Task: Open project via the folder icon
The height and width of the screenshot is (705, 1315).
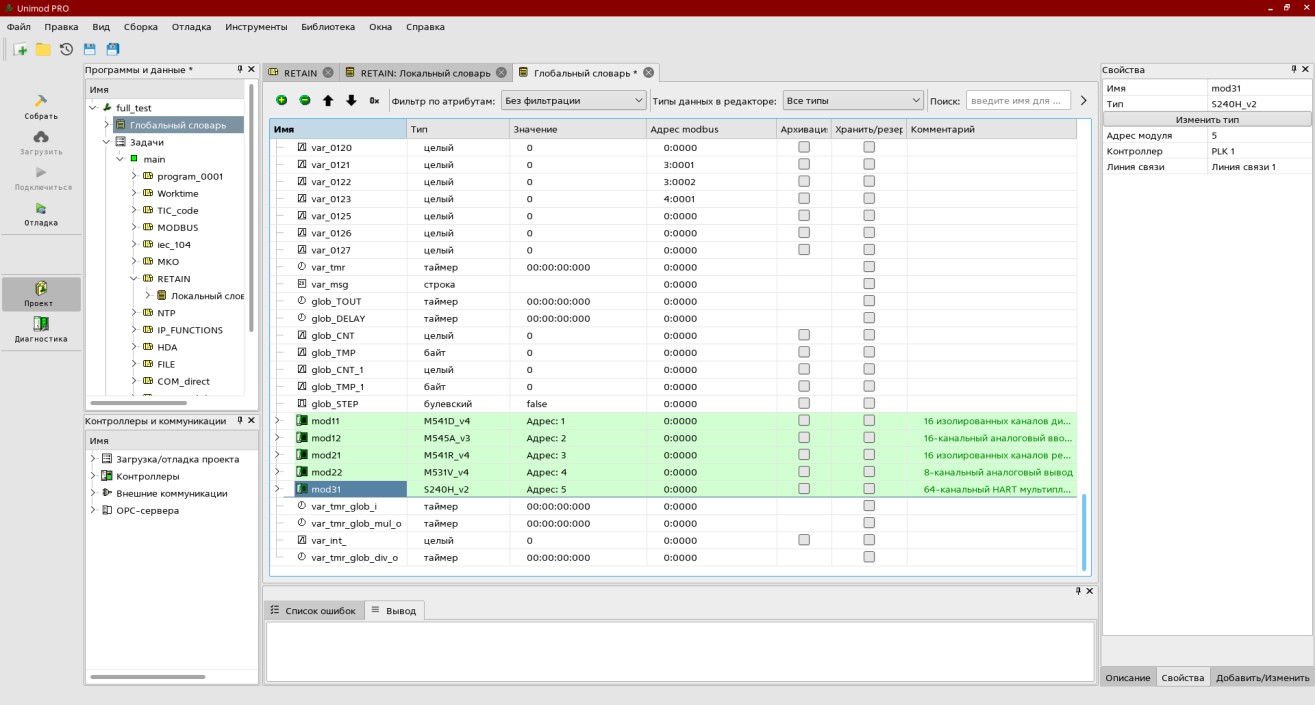Action: point(43,49)
